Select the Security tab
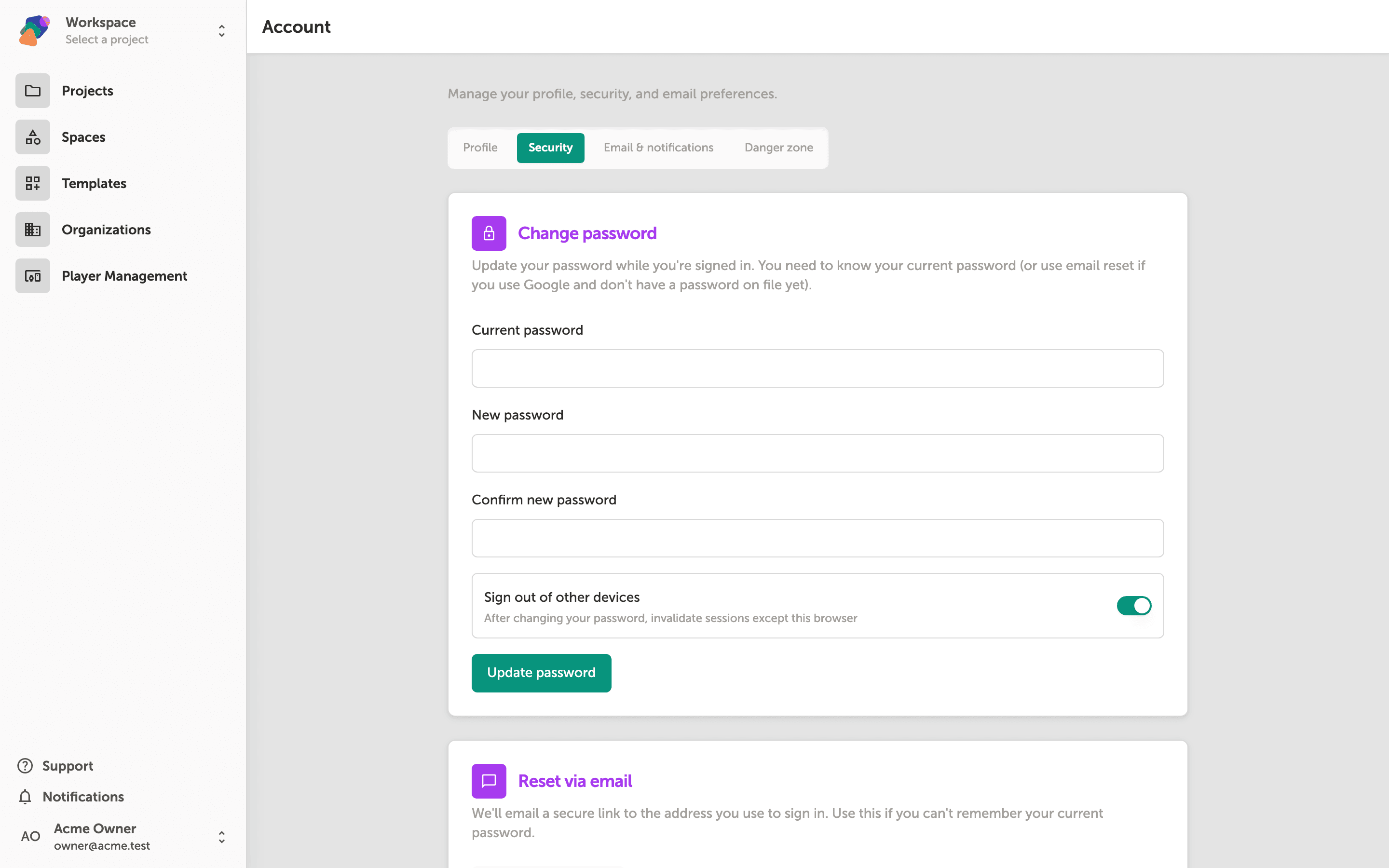The height and width of the screenshot is (868, 1389). click(550, 148)
